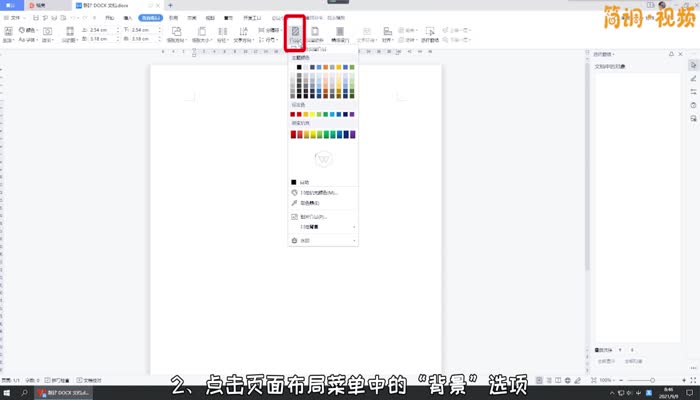Switch to the Insert (插入) ribbon tab

point(127,18)
